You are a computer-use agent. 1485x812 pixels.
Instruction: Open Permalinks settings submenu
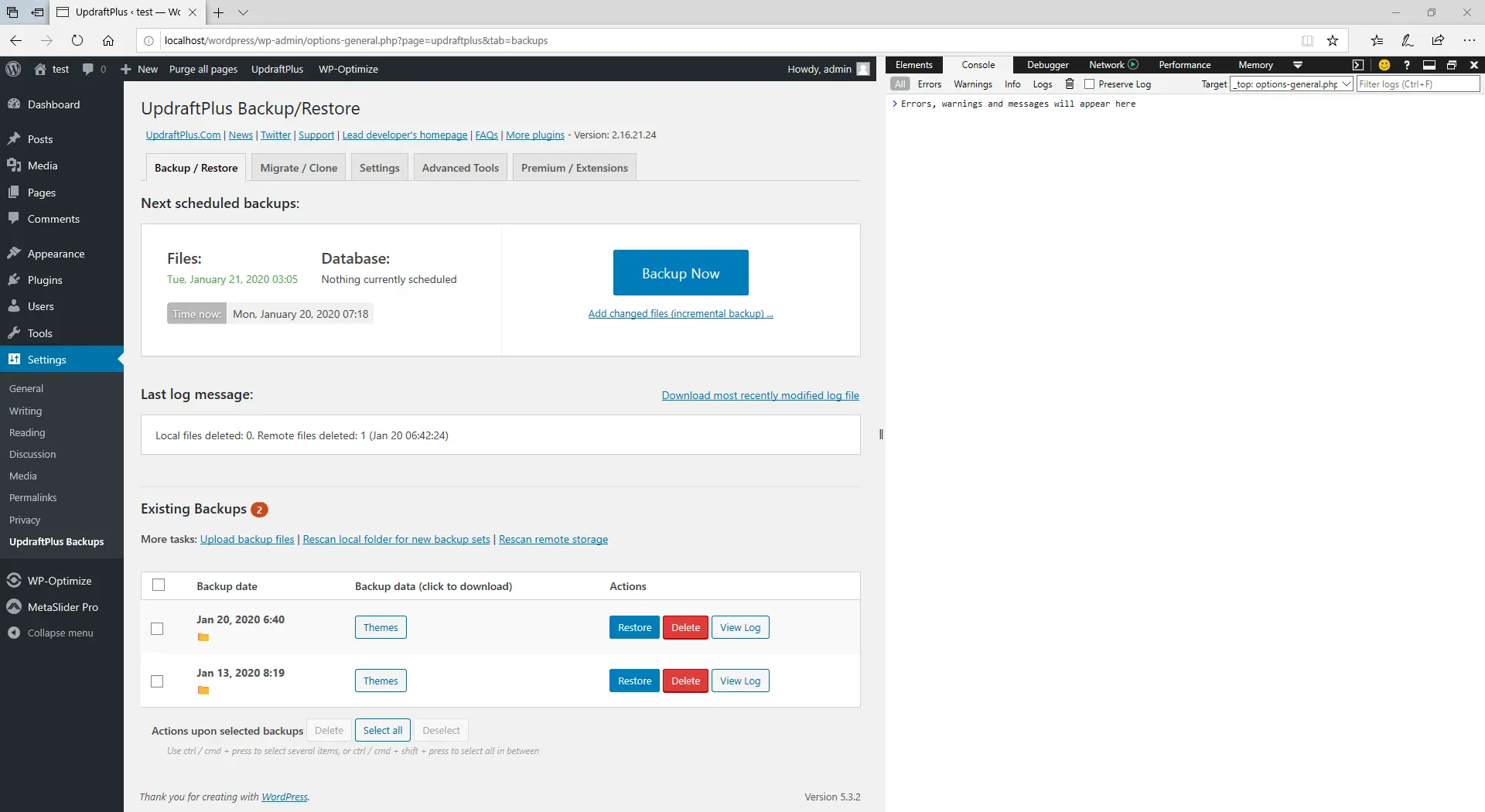pos(33,497)
